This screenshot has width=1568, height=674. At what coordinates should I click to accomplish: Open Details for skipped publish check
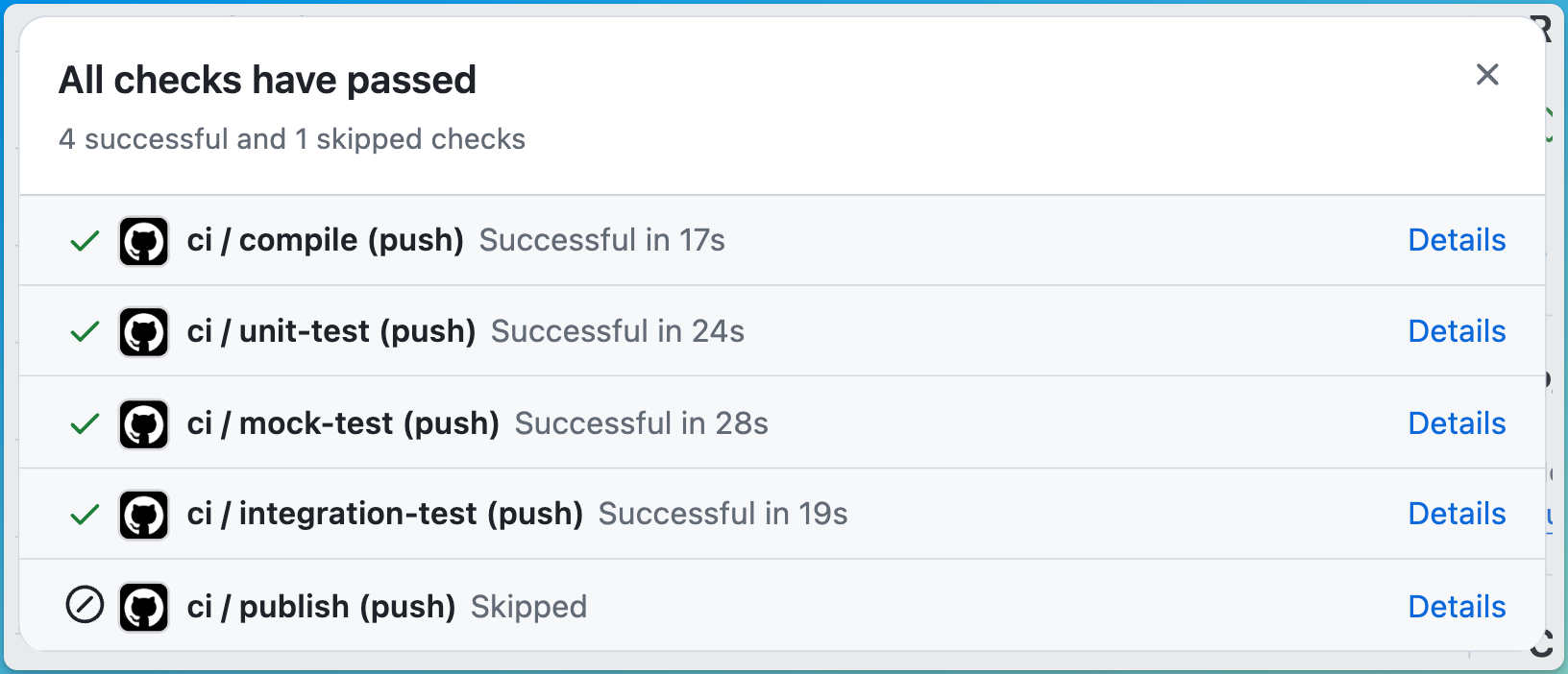point(1457,607)
